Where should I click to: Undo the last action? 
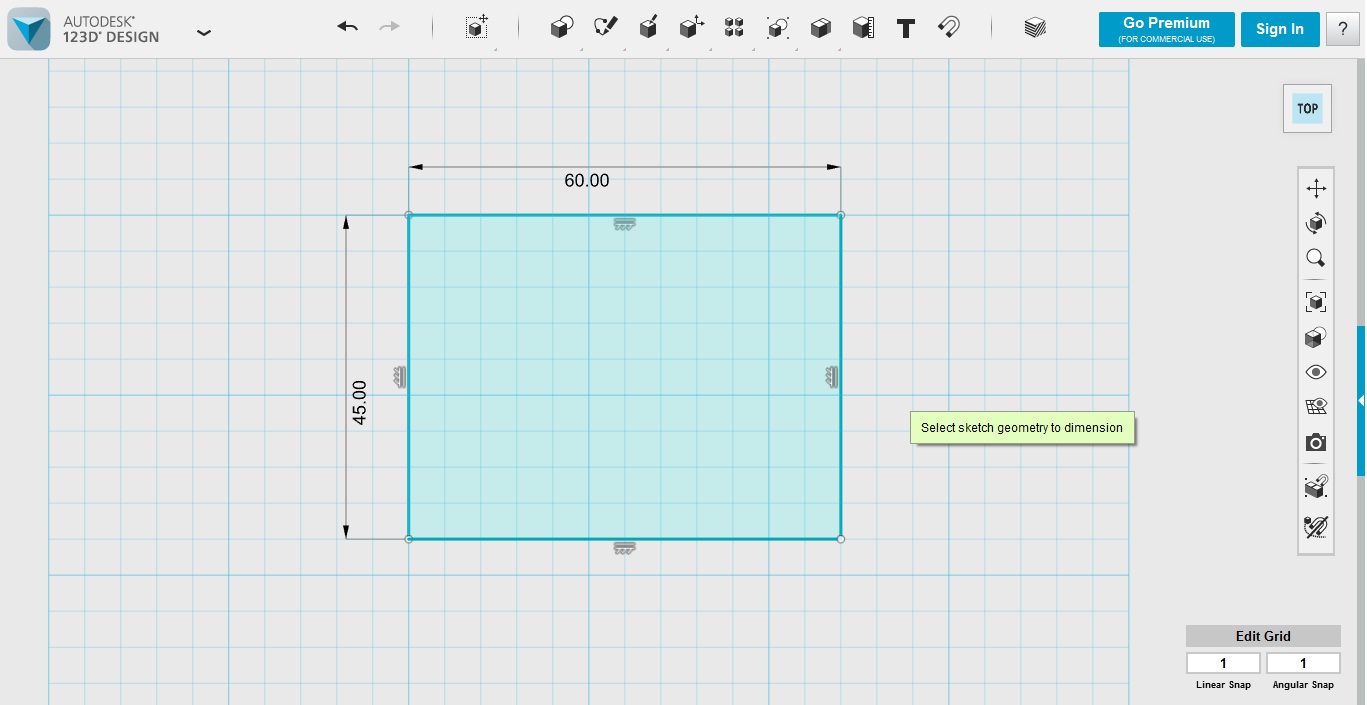tap(347, 28)
